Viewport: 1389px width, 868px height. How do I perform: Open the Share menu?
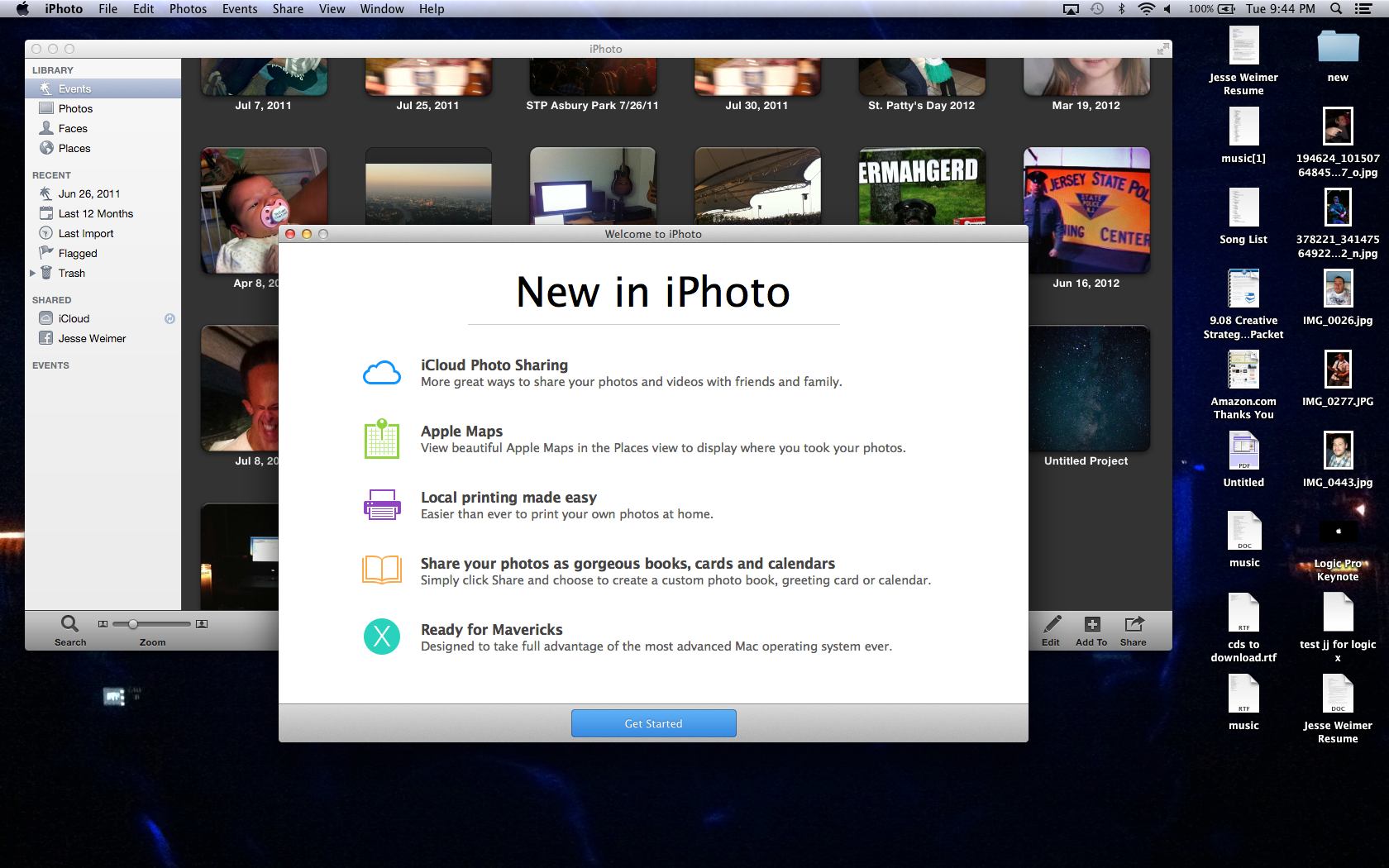(x=288, y=9)
